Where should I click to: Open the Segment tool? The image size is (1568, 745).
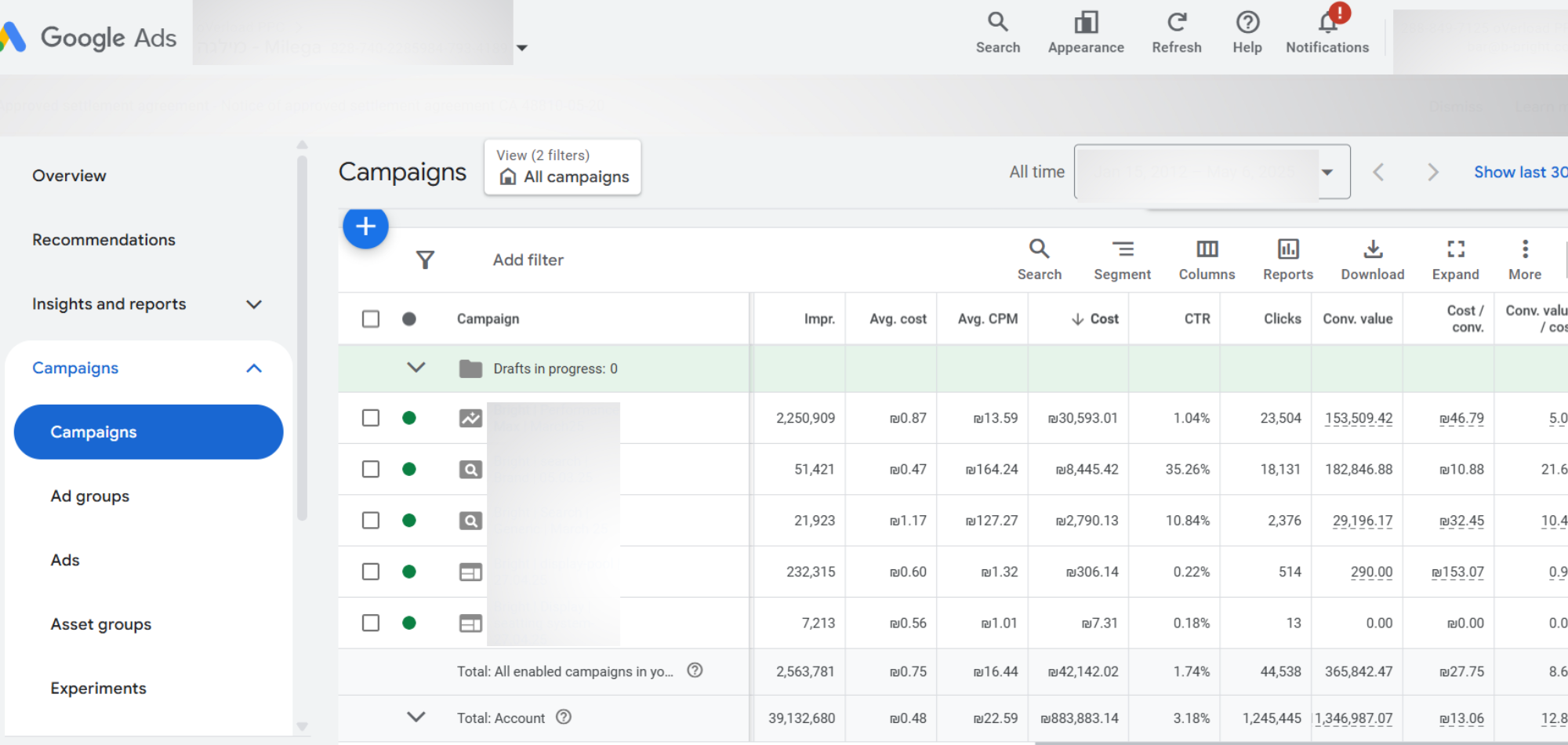click(x=1122, y=260)
